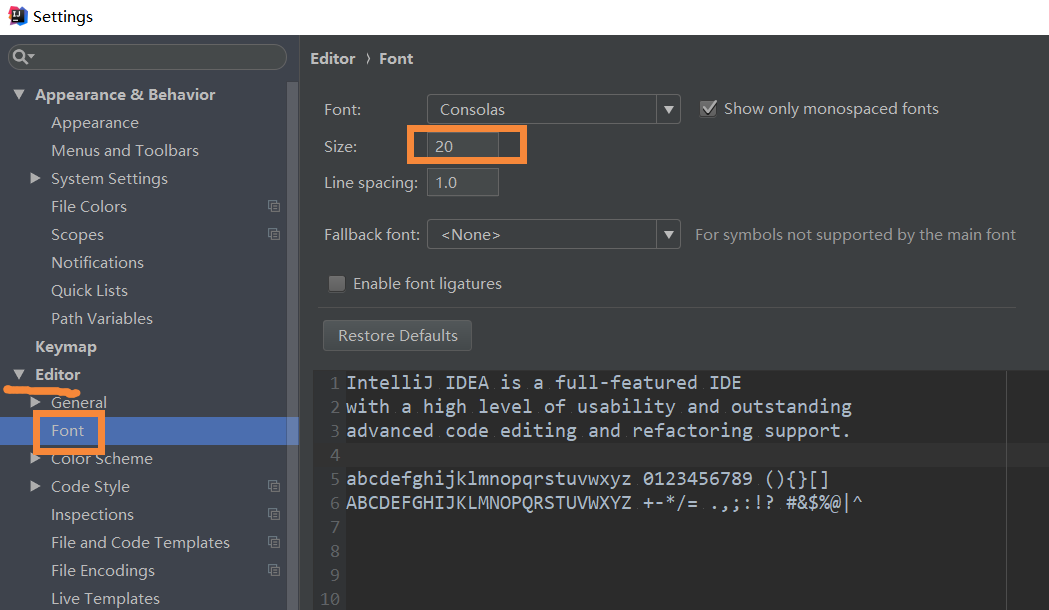
Task: Expand the System Settings node
Action: (x=35, y=179)
